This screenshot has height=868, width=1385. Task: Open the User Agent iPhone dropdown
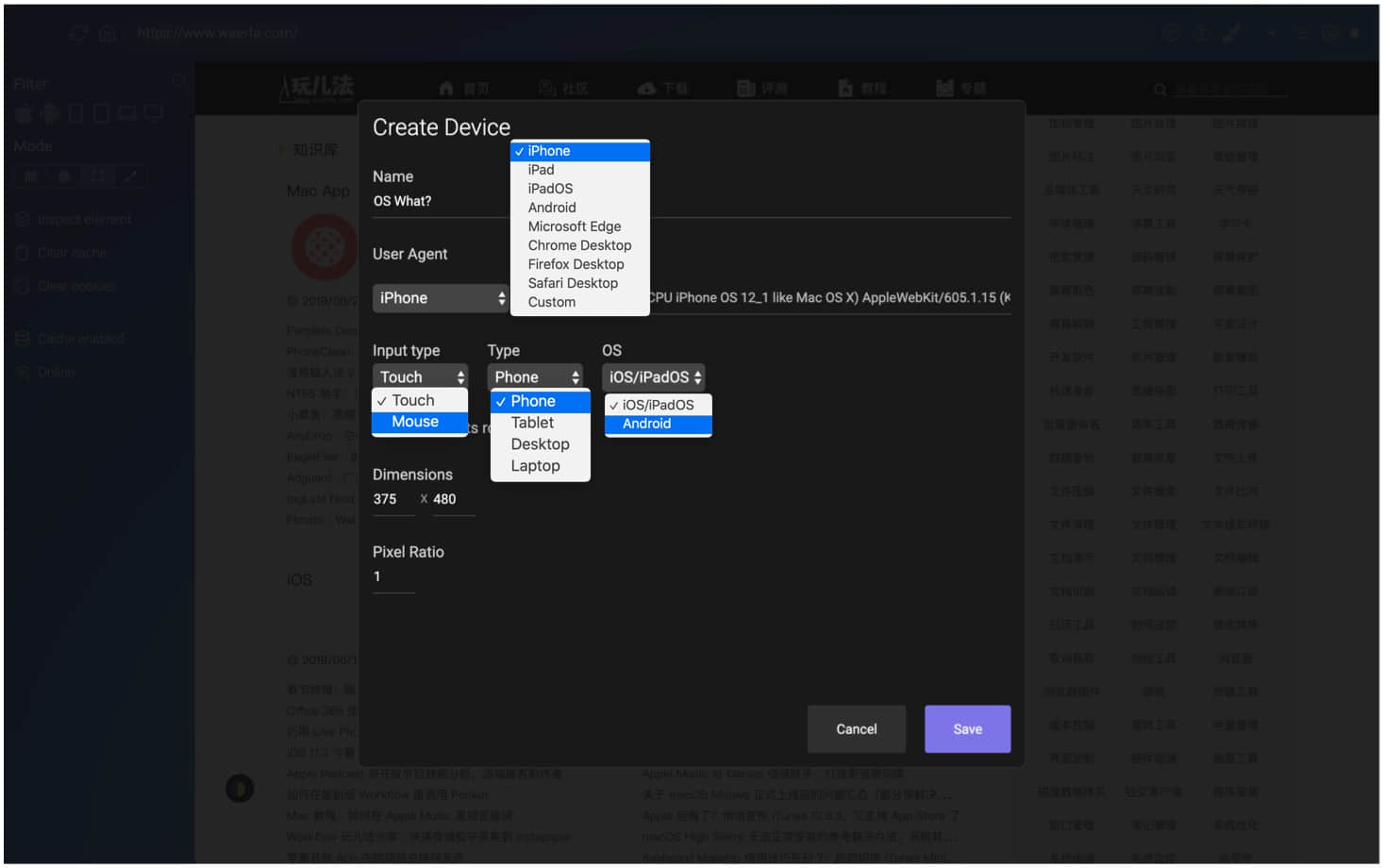point(441,298)
